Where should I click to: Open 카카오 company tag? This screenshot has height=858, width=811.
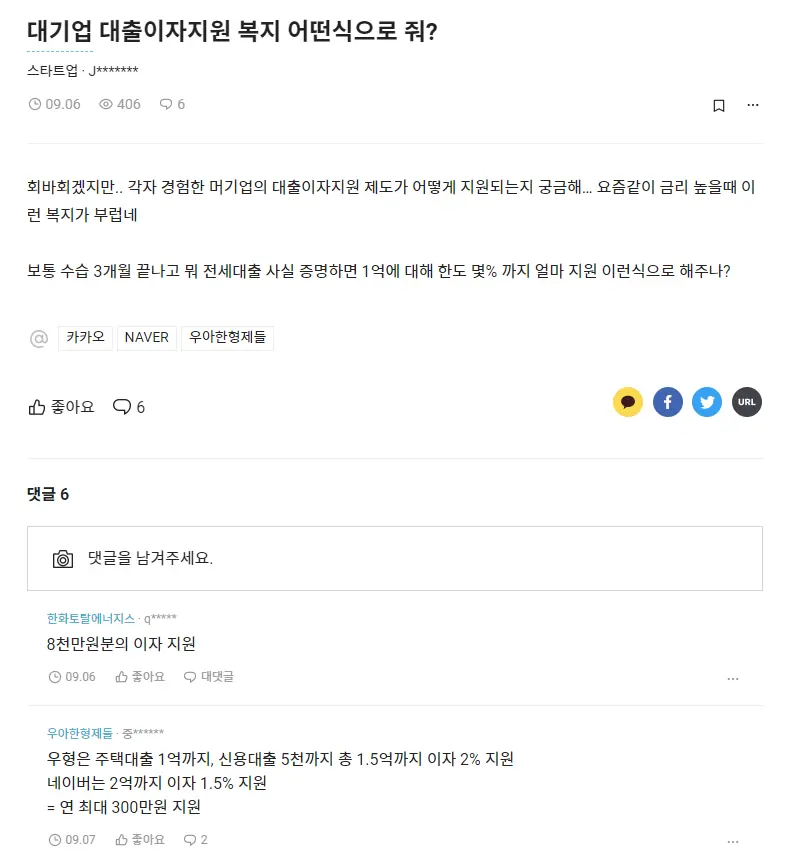(85, 338)
